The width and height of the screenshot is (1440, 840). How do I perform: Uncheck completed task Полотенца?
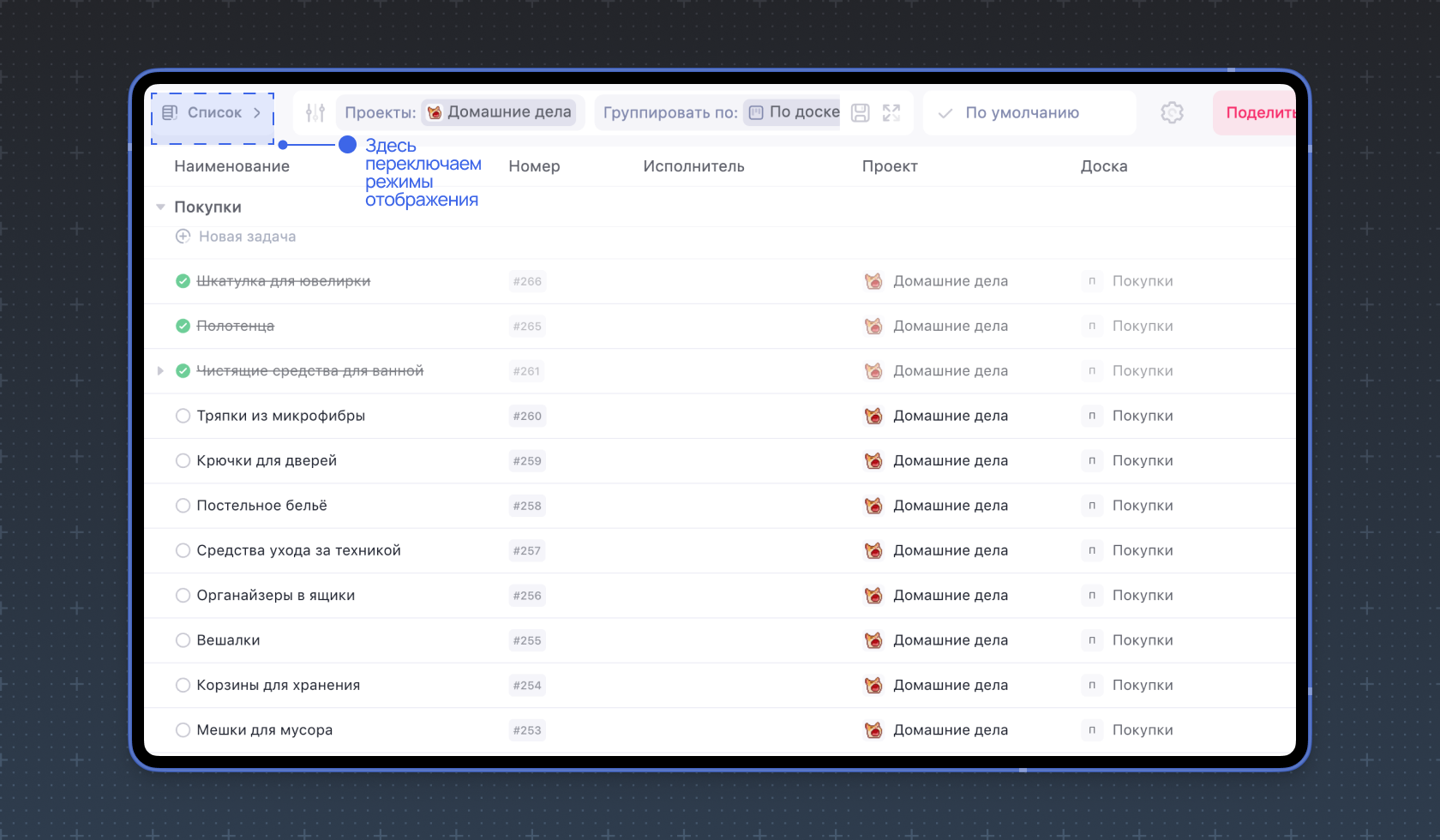[x=183, y=326]
